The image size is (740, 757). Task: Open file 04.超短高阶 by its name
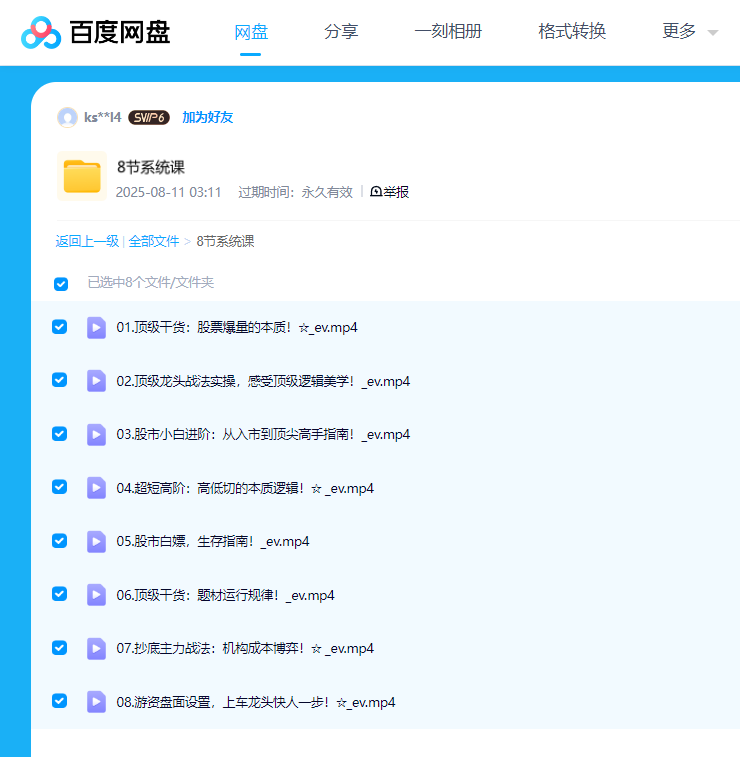[245, 488]
